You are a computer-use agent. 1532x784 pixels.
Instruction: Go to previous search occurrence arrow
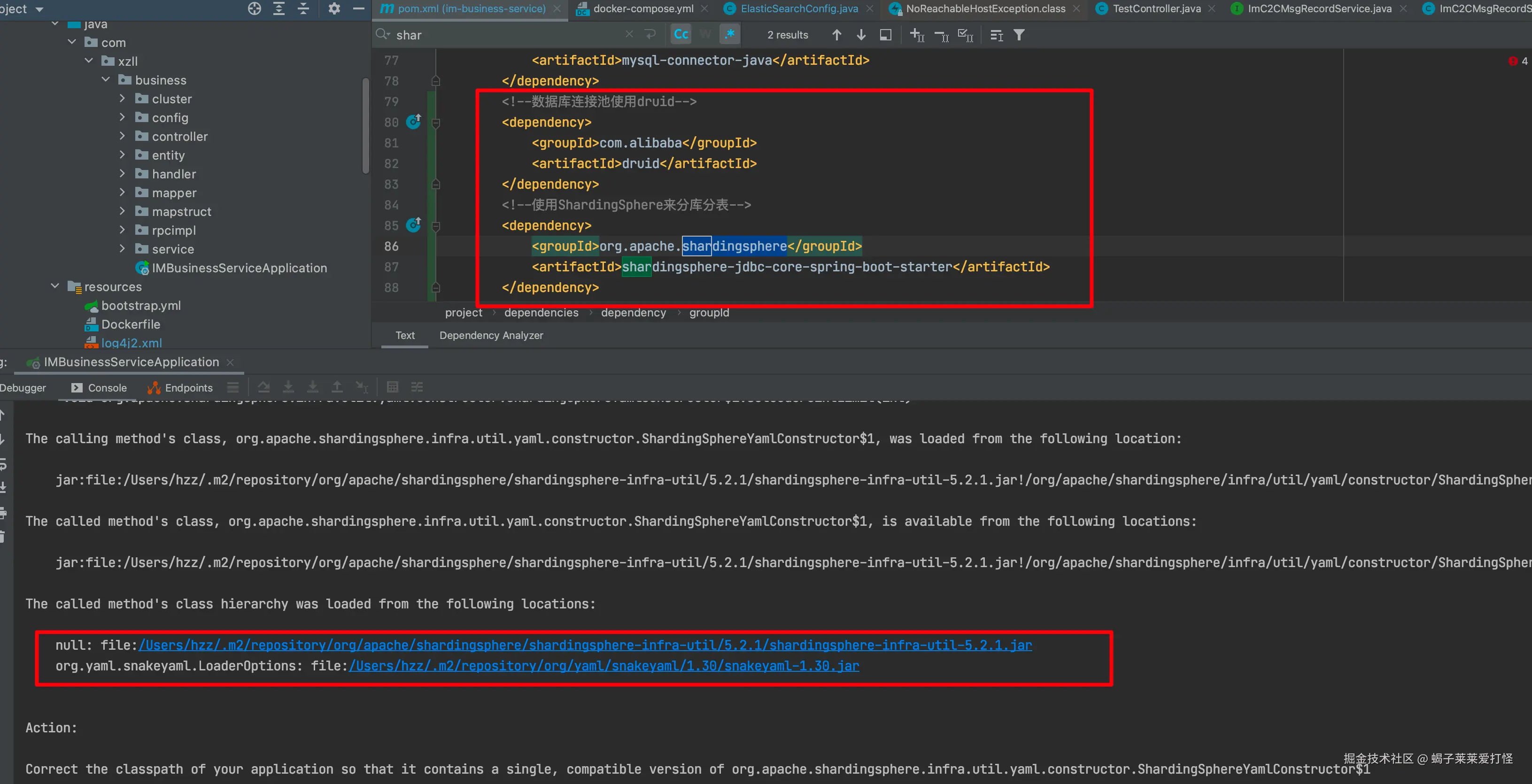836,35
